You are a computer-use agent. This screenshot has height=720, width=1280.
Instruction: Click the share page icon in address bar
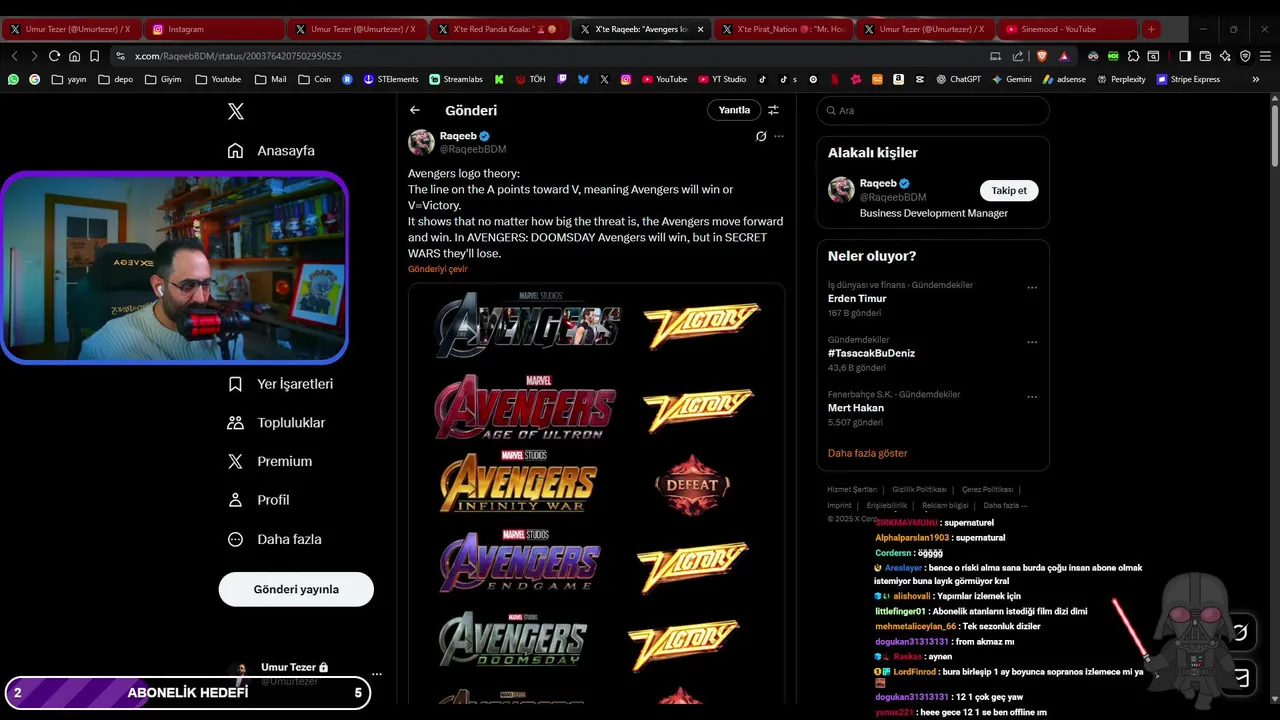coord(1018,56)
